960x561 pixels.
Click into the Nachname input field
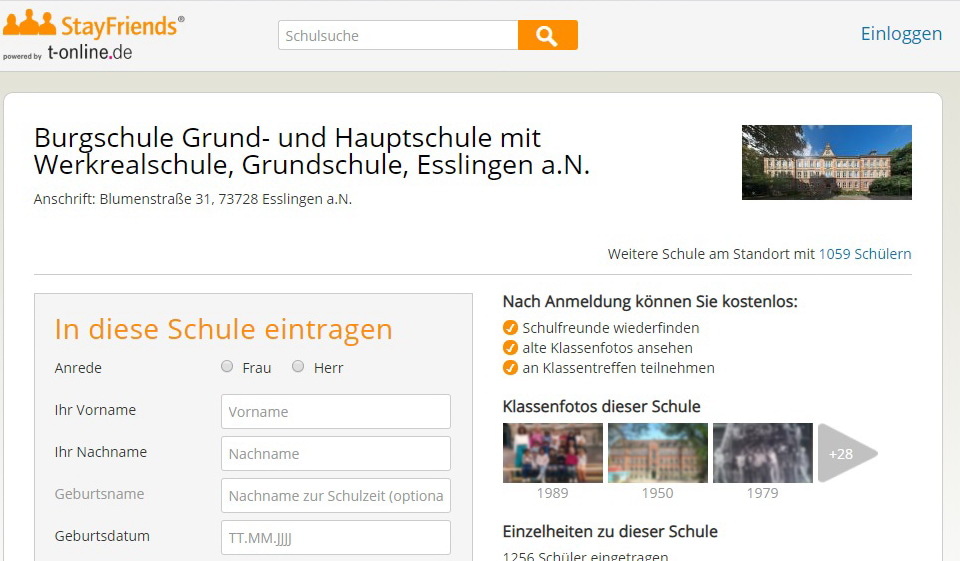click(x=335, y=453)
